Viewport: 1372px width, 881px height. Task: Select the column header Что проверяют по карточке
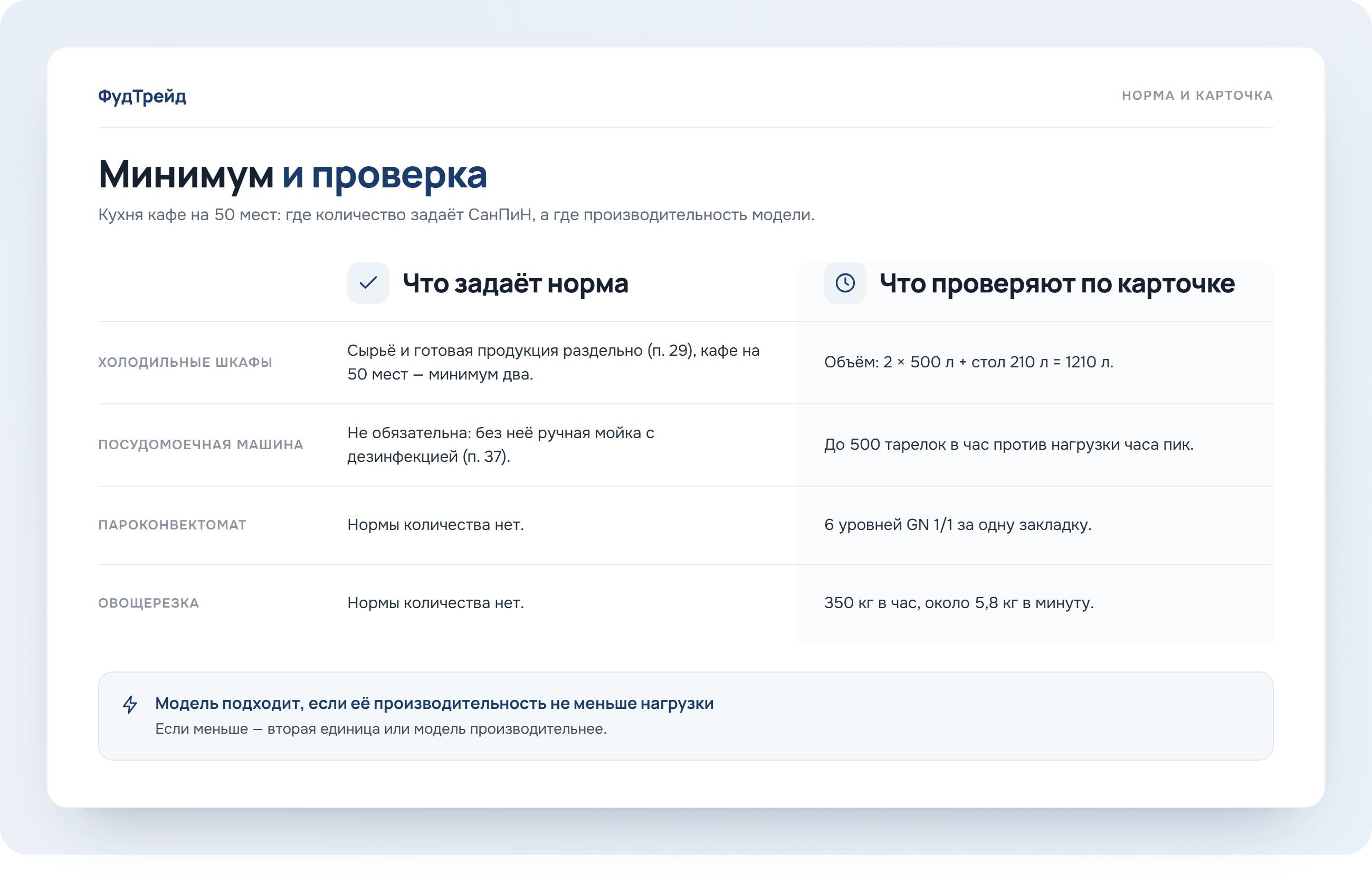coord(1057,283)
